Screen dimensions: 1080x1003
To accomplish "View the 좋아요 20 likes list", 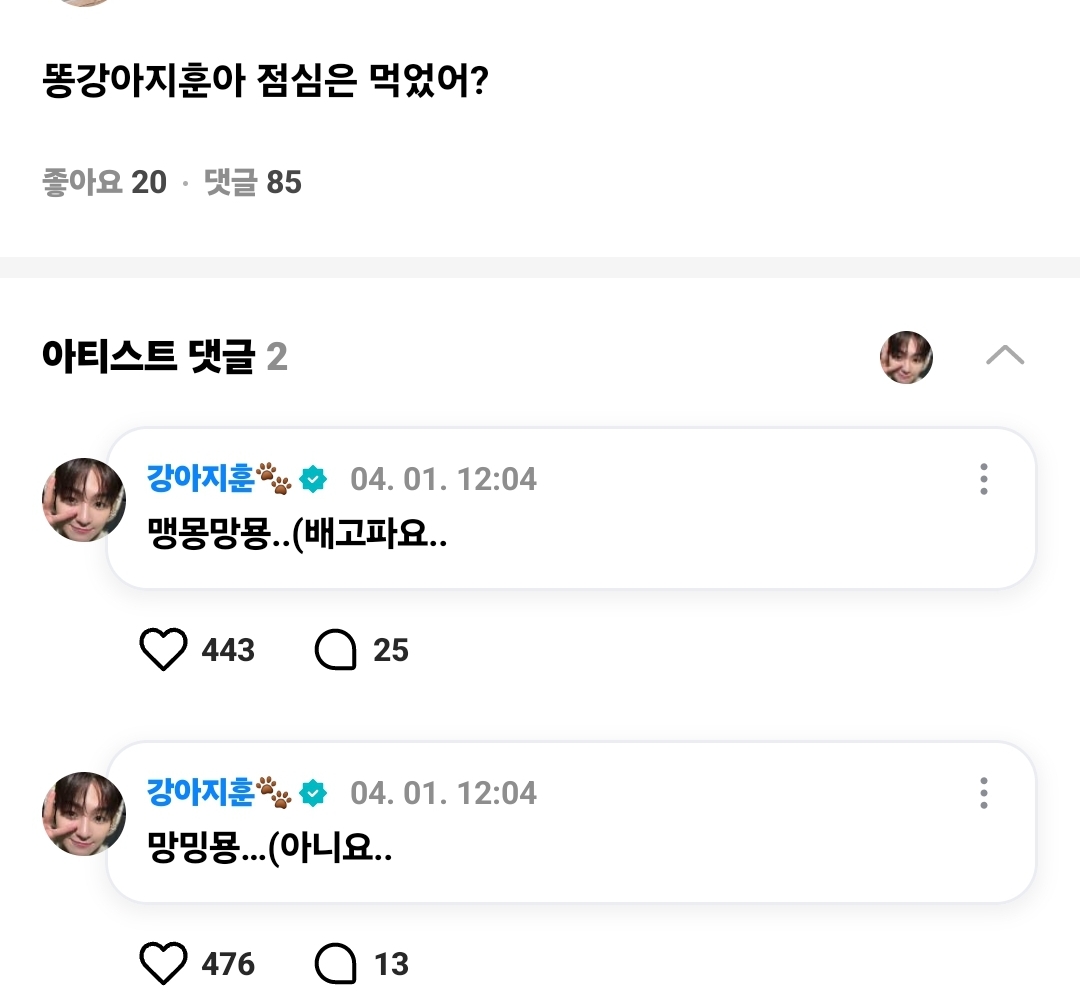I will 104,183.
